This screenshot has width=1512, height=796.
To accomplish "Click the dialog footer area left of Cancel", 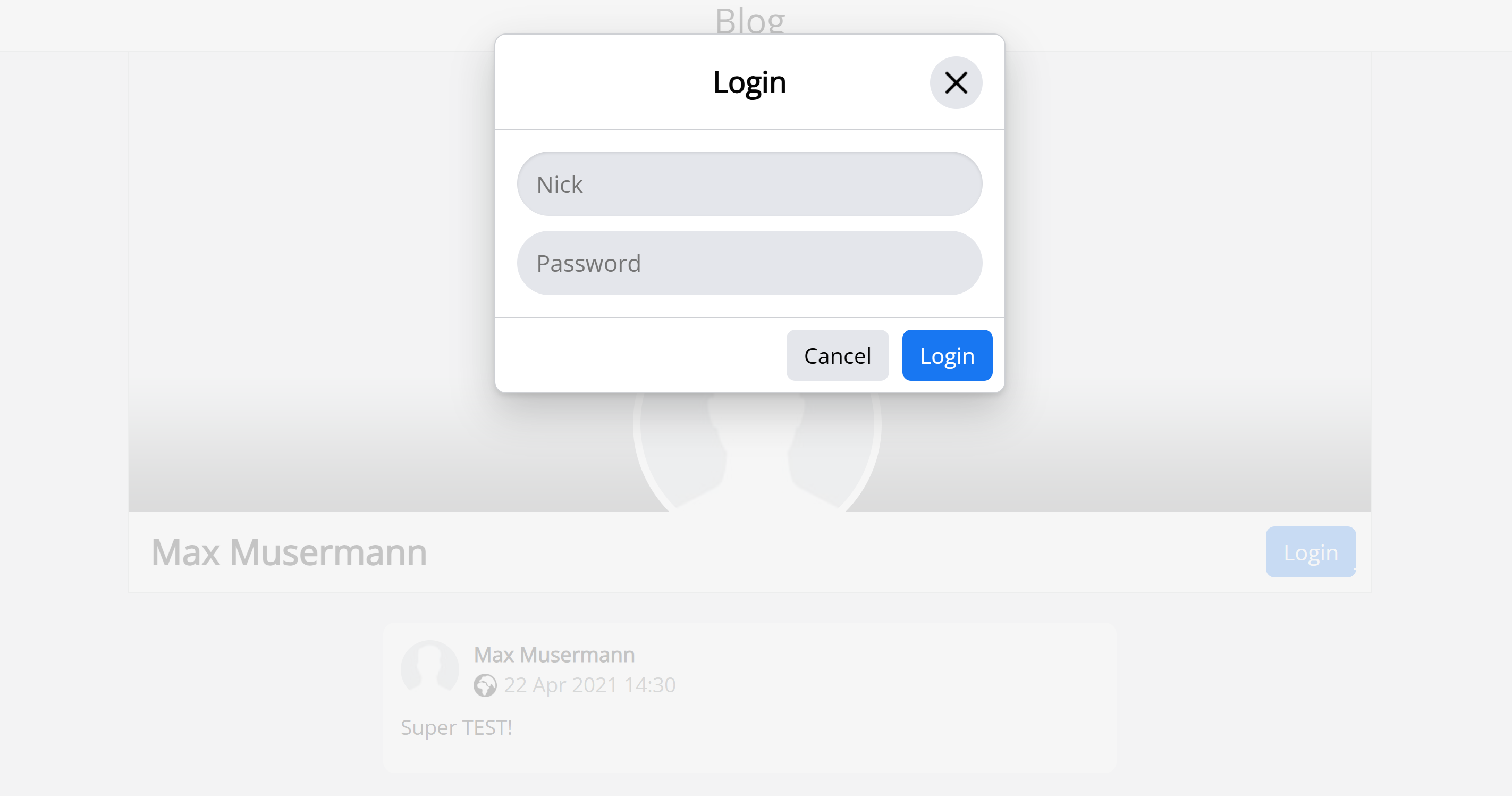I will point(640,355).
